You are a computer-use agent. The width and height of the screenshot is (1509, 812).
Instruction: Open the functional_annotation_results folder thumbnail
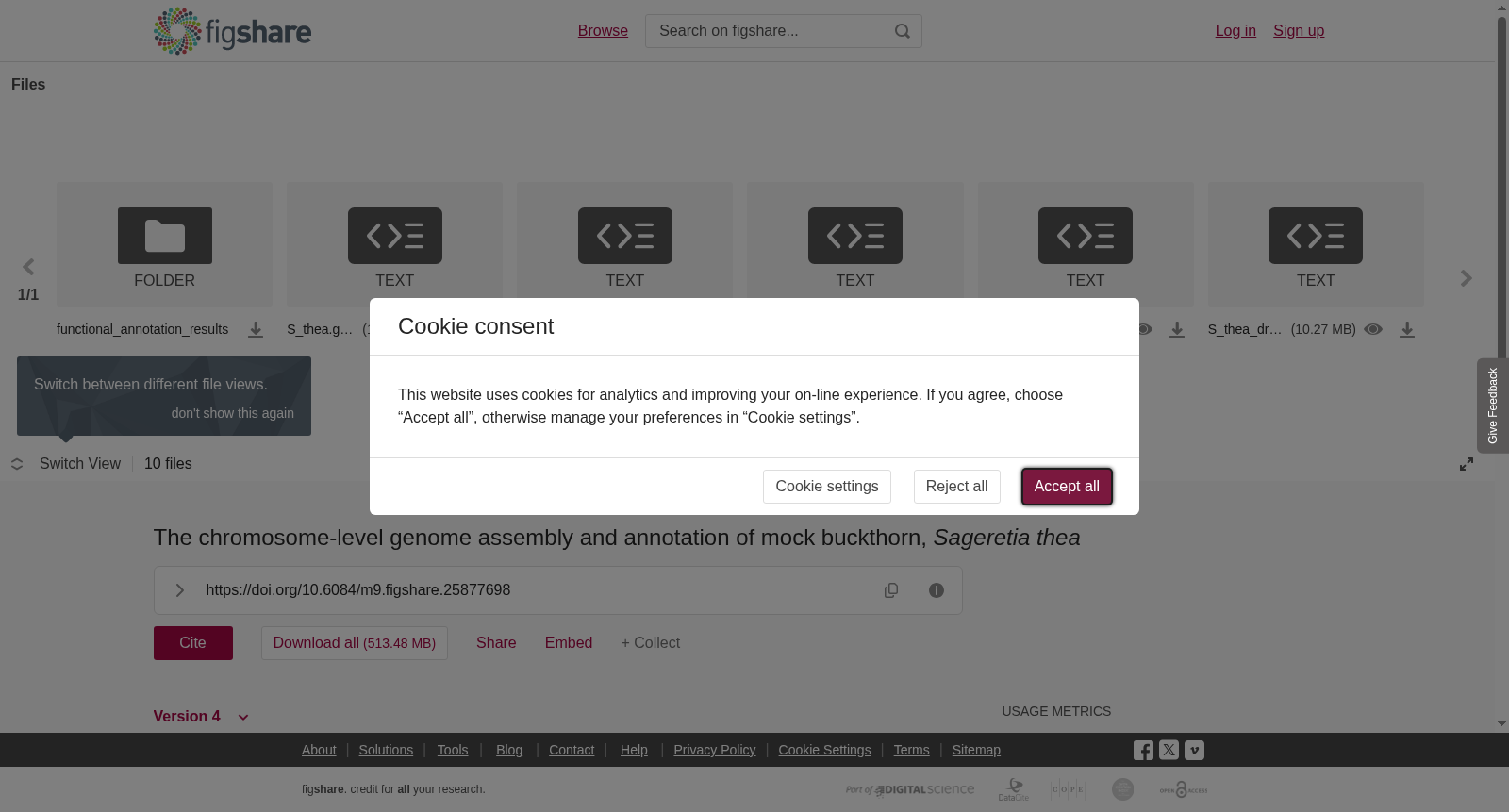[x=164, y=243]
